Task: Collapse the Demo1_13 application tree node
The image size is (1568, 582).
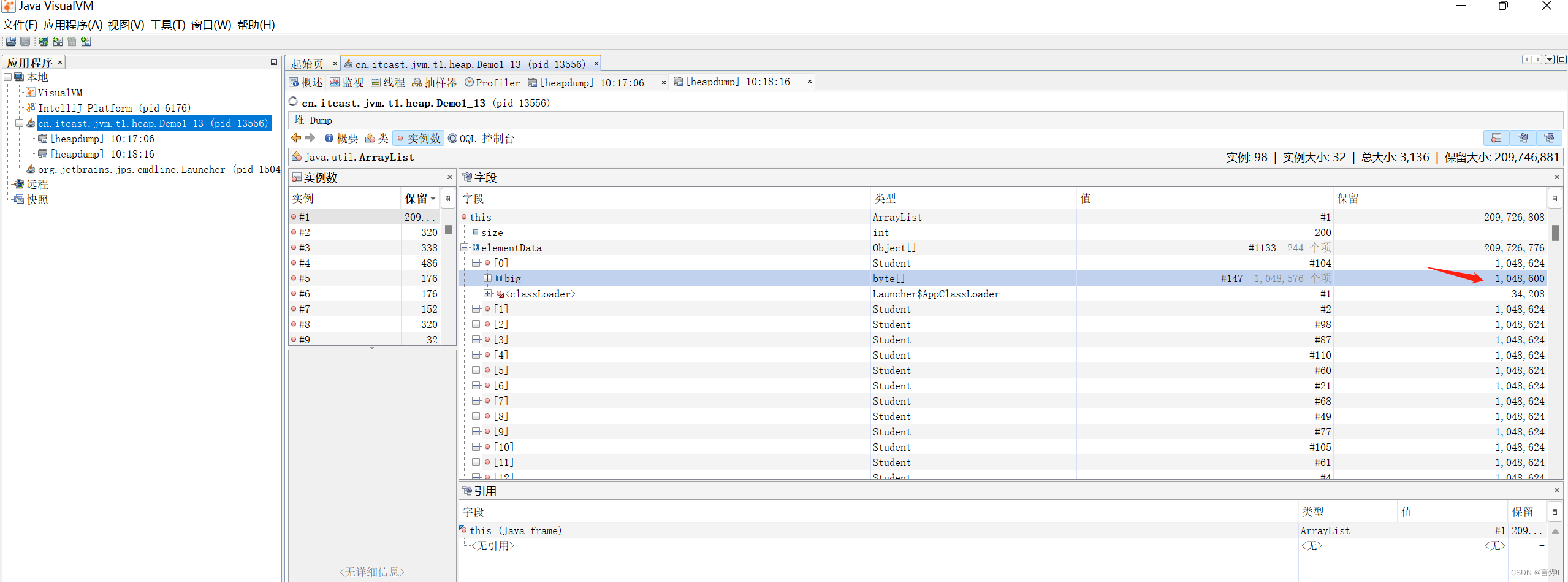Action: [x=19, y=123]
